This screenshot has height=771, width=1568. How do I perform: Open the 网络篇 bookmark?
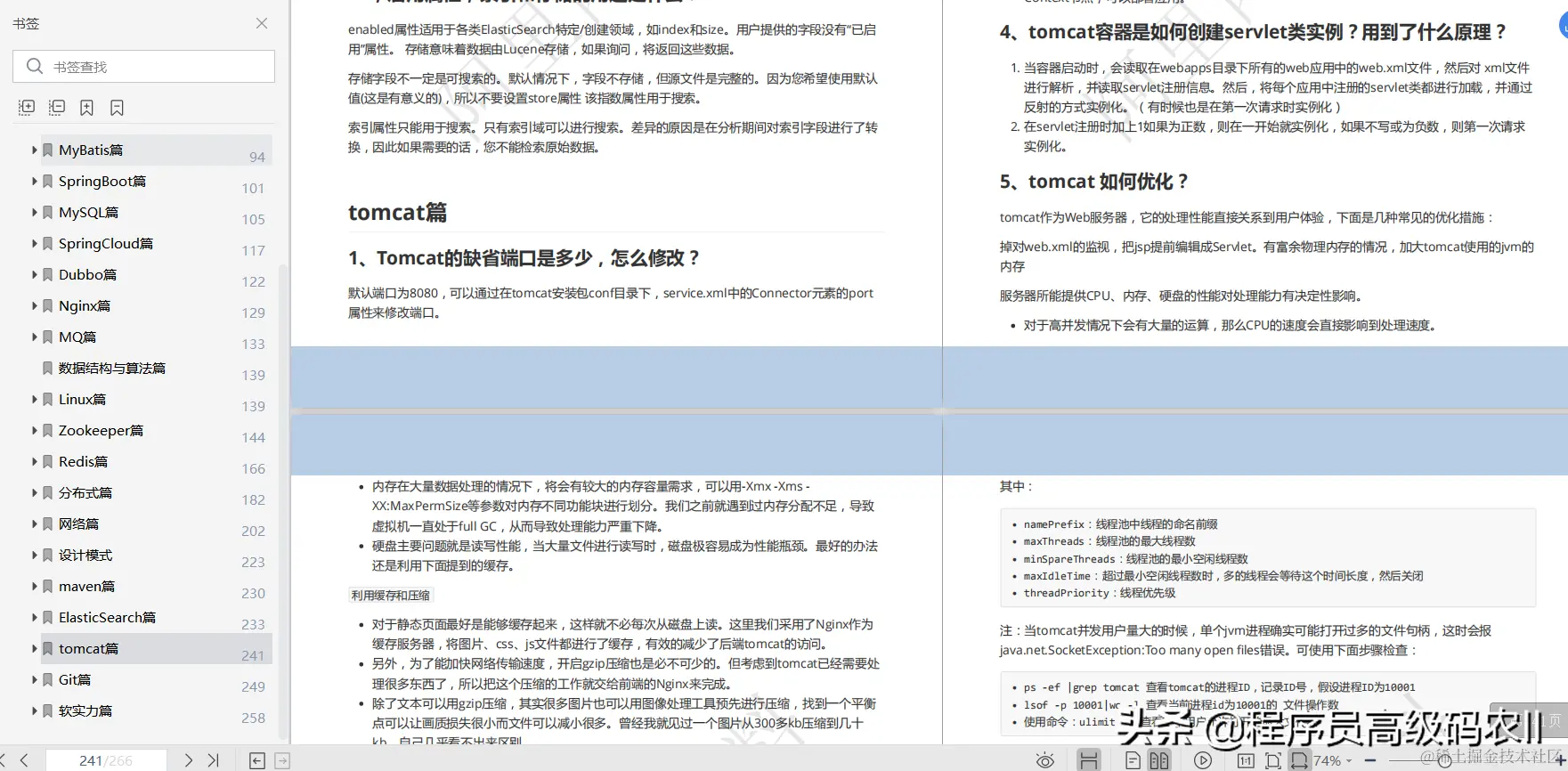[78, 523]
